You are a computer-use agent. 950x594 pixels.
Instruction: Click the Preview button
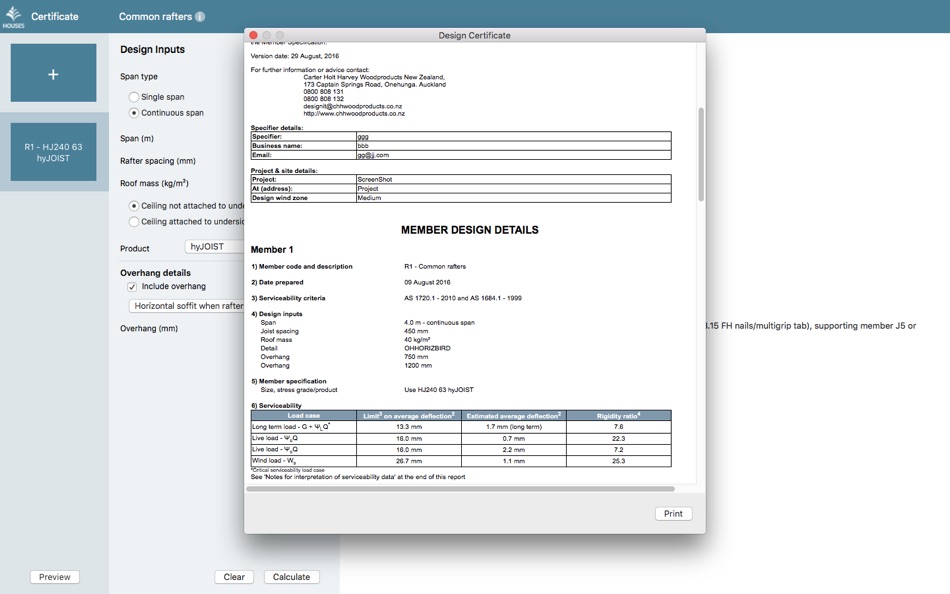[55, 577]
